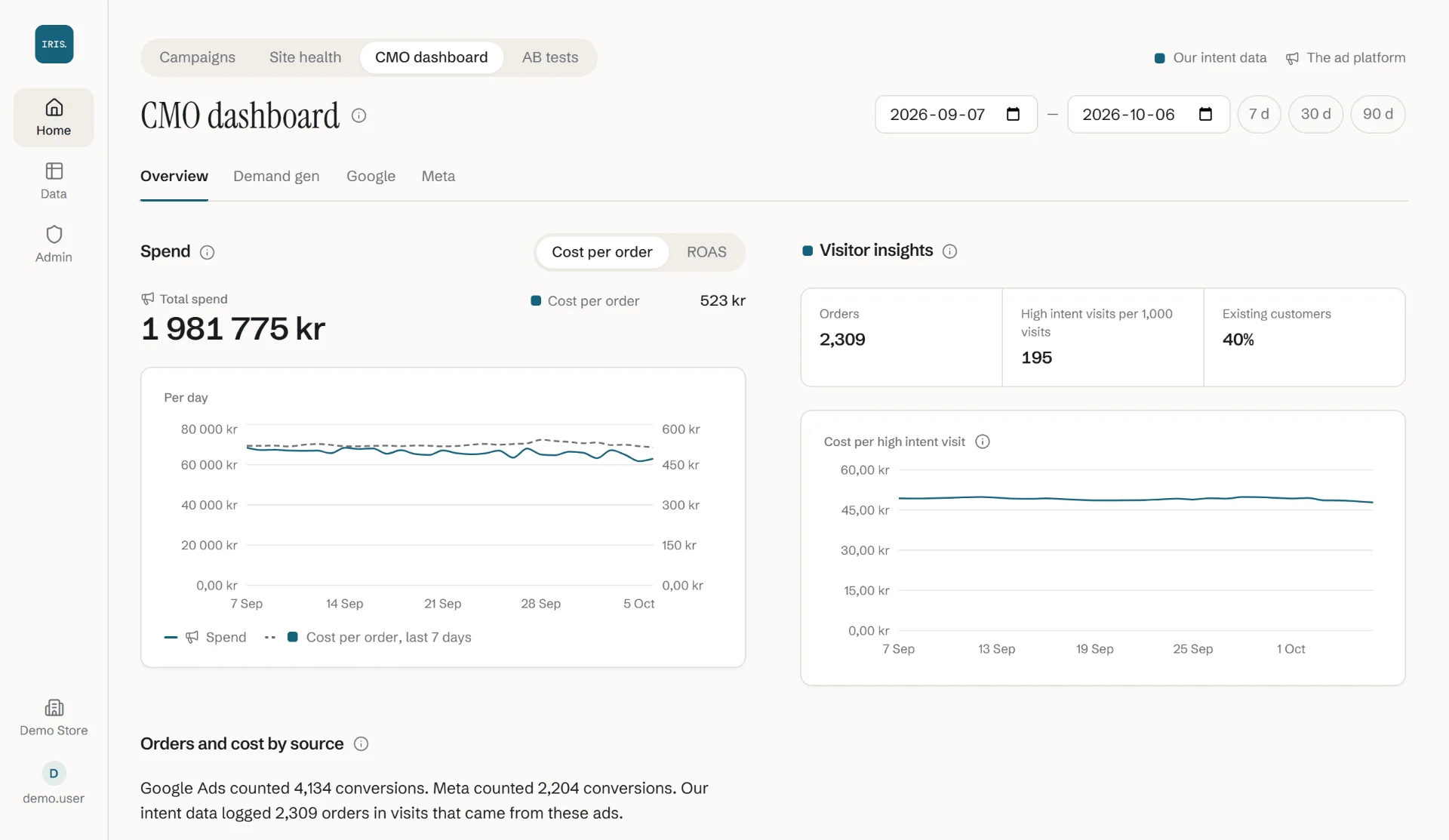The height and width of the screenshot is (840, 1449).
Task: Click the Cost per order, last 7 days legend swatch
Action: (x=293, y=637)
